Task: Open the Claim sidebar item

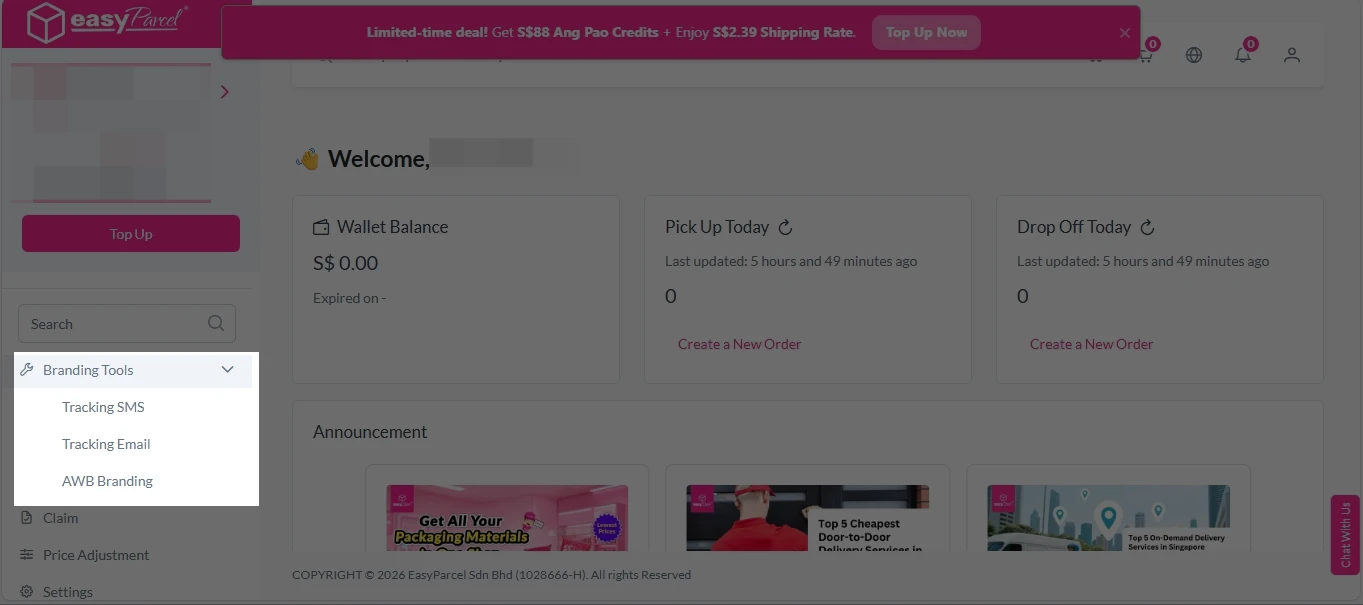Action: 60,518
